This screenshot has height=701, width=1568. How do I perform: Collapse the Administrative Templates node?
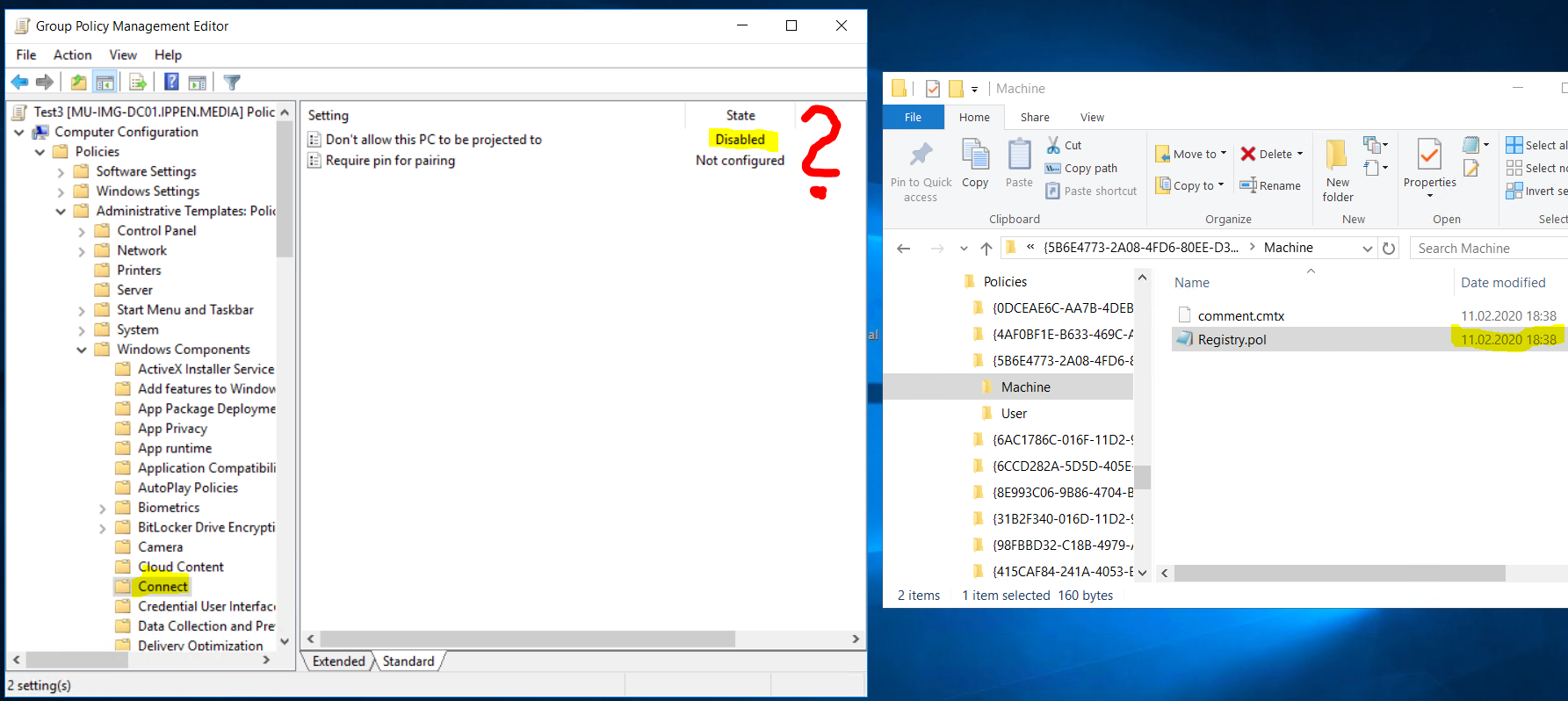pos(61,212)
